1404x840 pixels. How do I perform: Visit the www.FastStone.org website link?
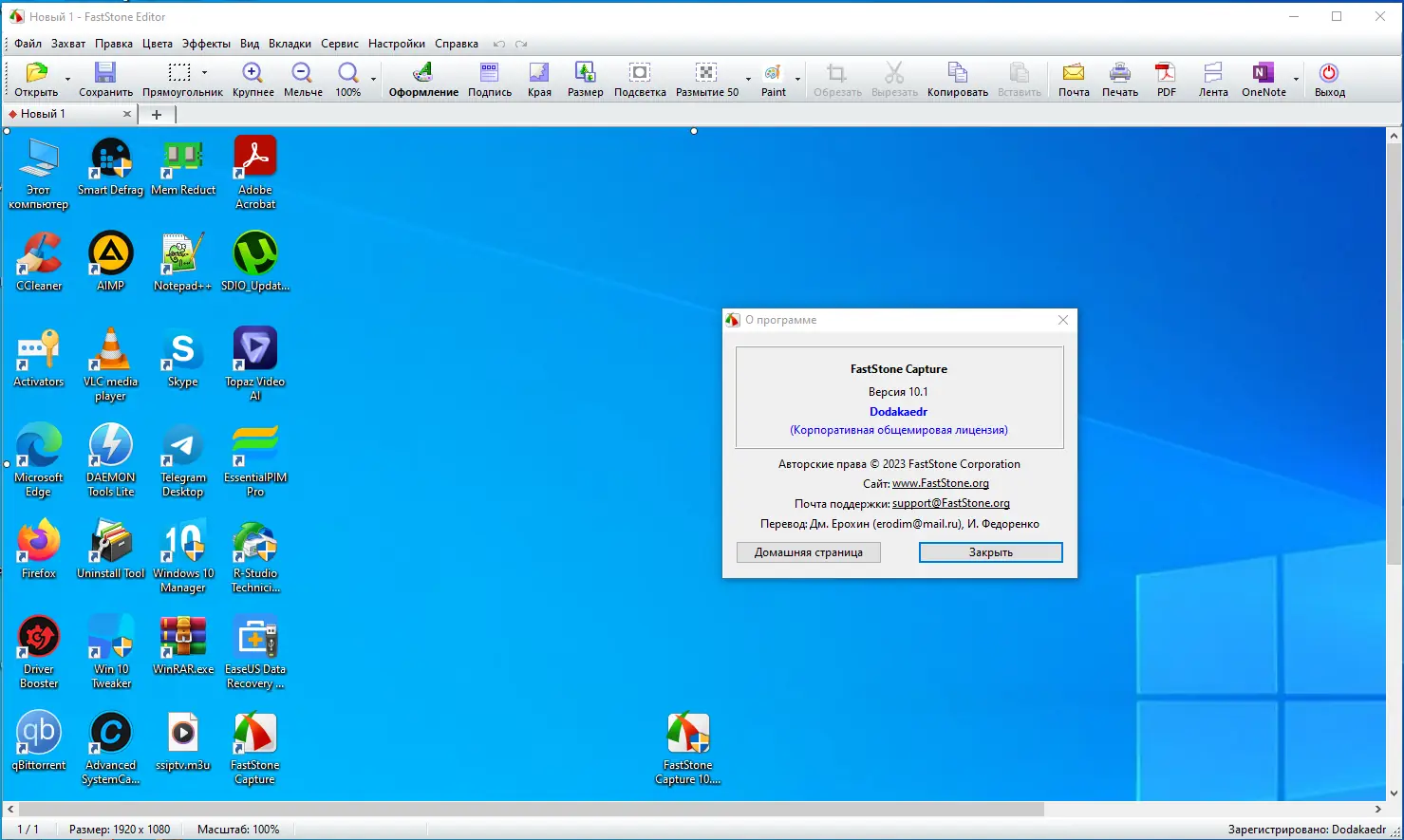pos(941,483)
